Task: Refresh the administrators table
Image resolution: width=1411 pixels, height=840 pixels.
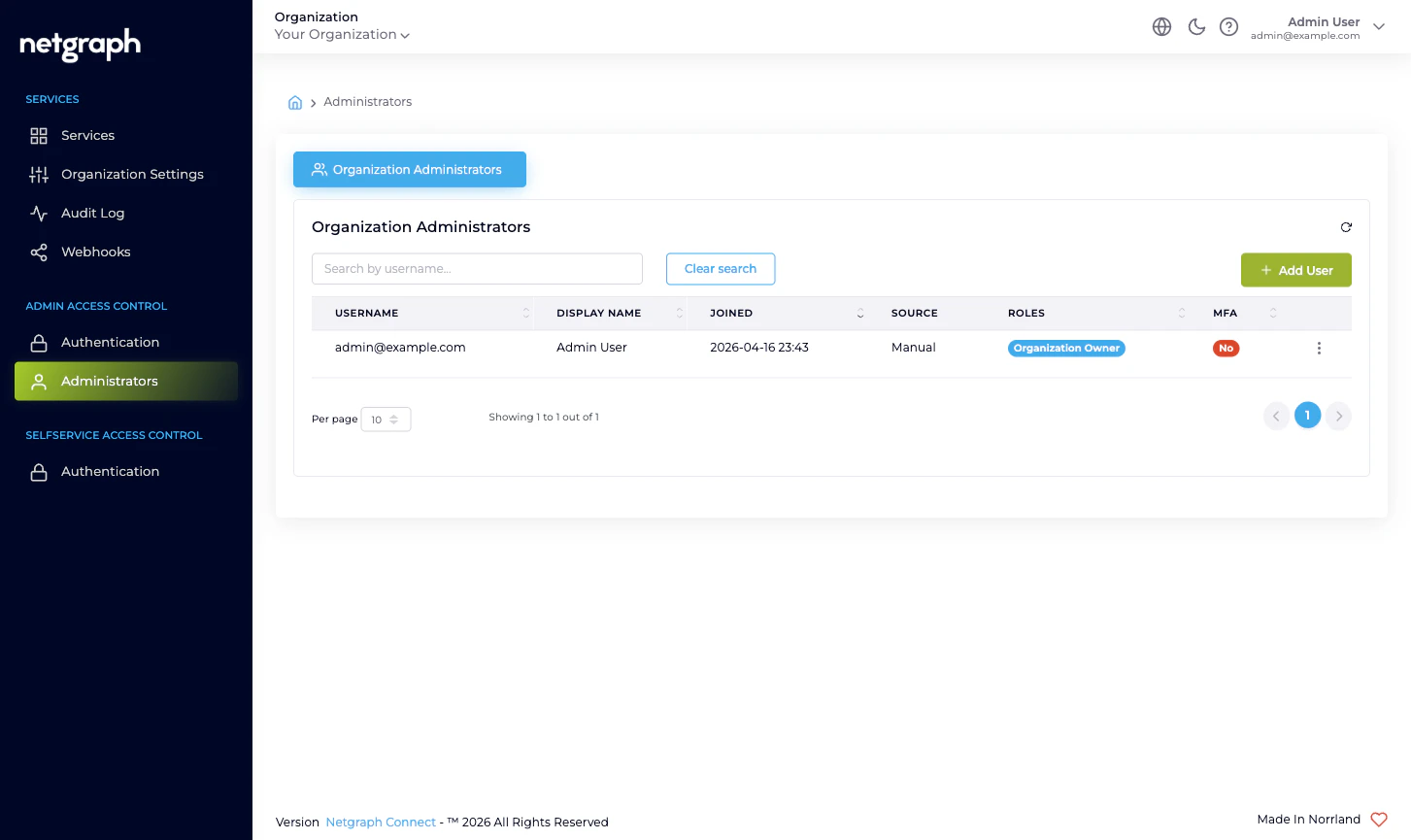Action: (1346, 226)
